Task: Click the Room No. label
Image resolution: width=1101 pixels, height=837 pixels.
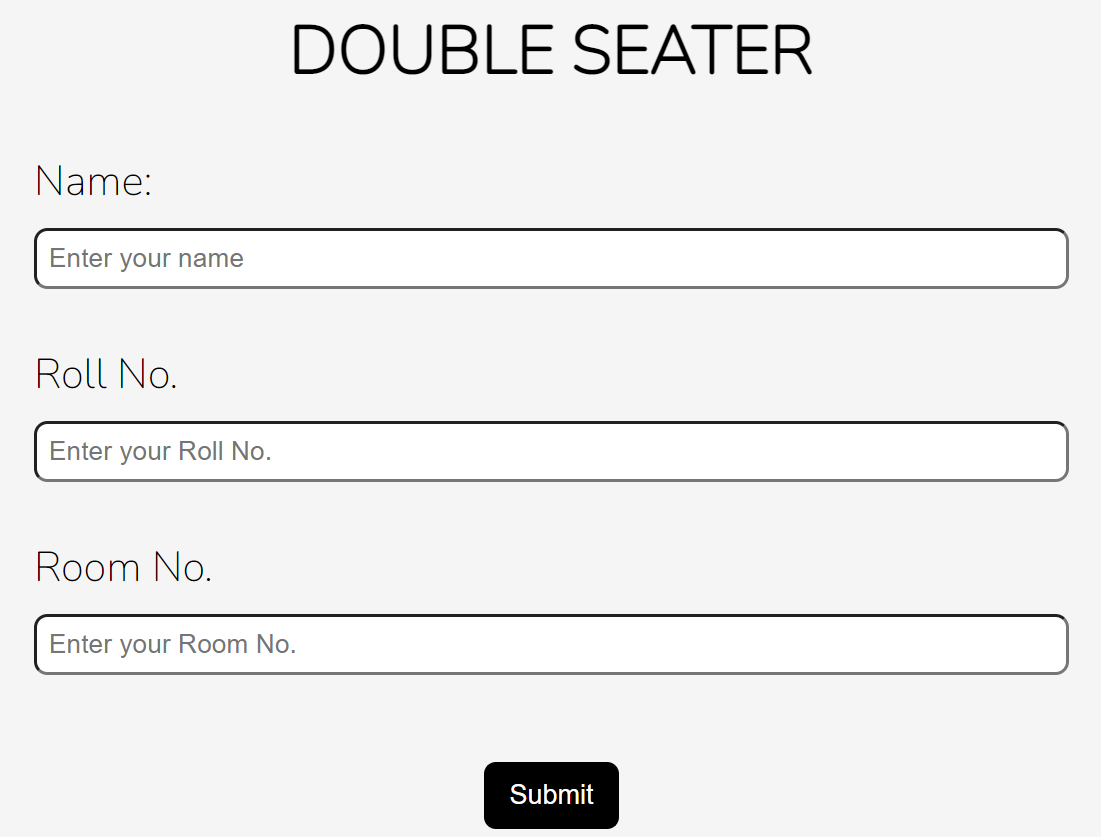Action: pos(122,567)
